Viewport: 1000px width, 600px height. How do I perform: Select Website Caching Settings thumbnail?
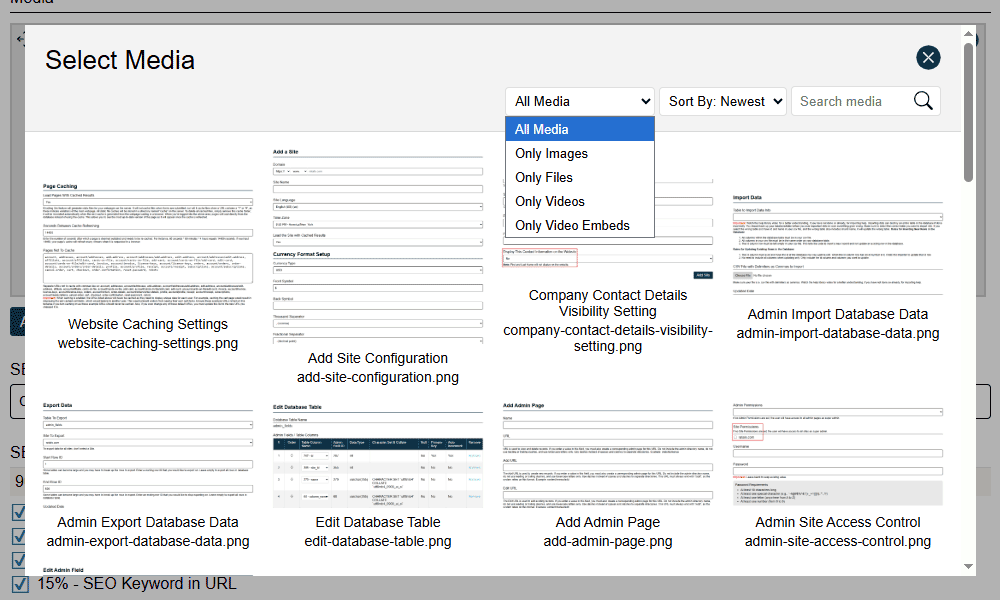coord(147,246)
